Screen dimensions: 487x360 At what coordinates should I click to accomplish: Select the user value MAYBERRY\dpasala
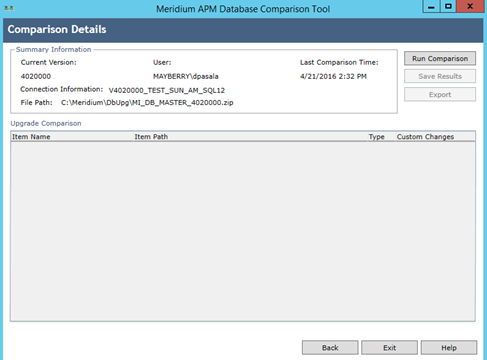[x=186, y=76]
